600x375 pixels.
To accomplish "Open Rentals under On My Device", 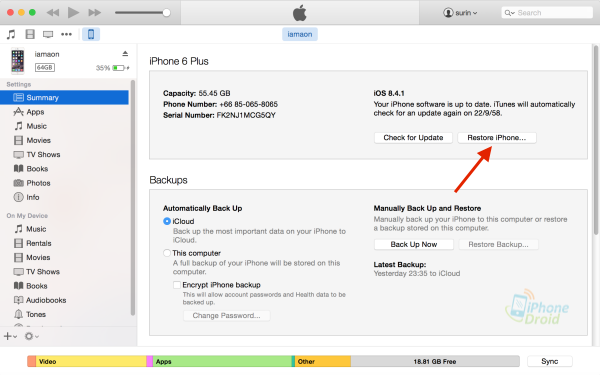I will coord(64,243).
